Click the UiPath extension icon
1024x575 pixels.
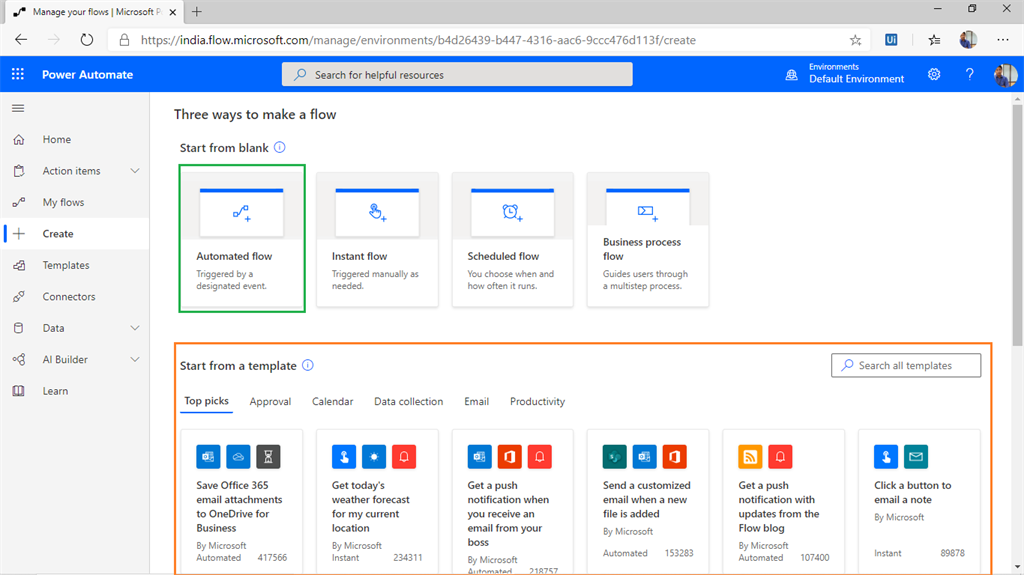(x=891, y=40)
